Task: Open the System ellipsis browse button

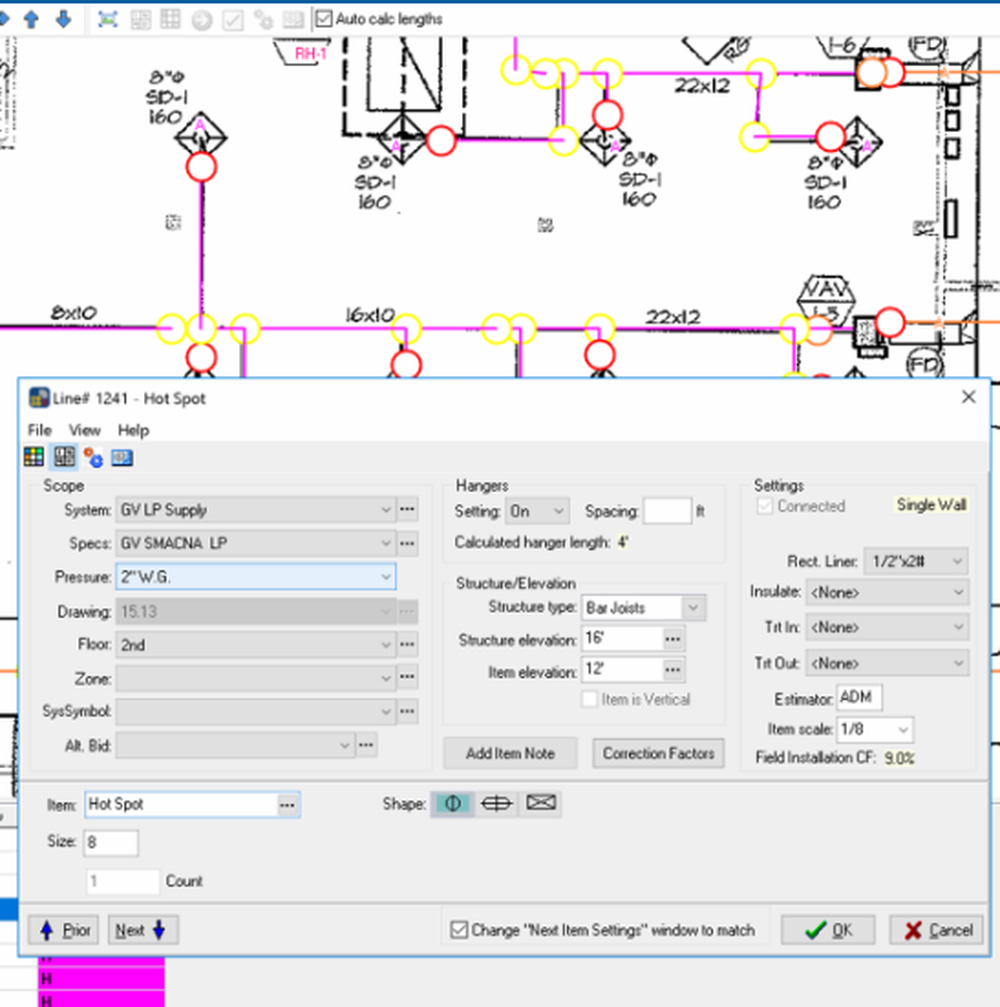Action: (x=408, y=509)
